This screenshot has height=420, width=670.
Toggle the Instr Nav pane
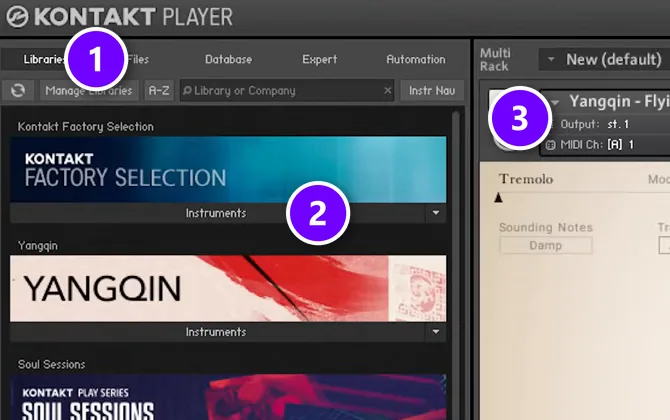(432, 91)
